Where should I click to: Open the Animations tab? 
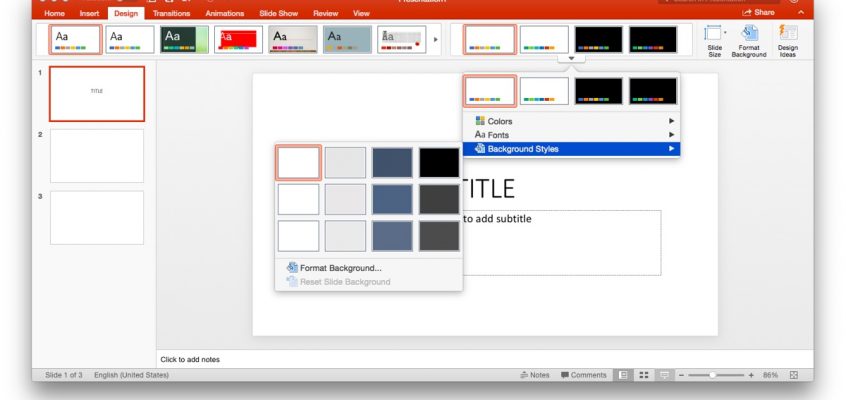point(224,13)
